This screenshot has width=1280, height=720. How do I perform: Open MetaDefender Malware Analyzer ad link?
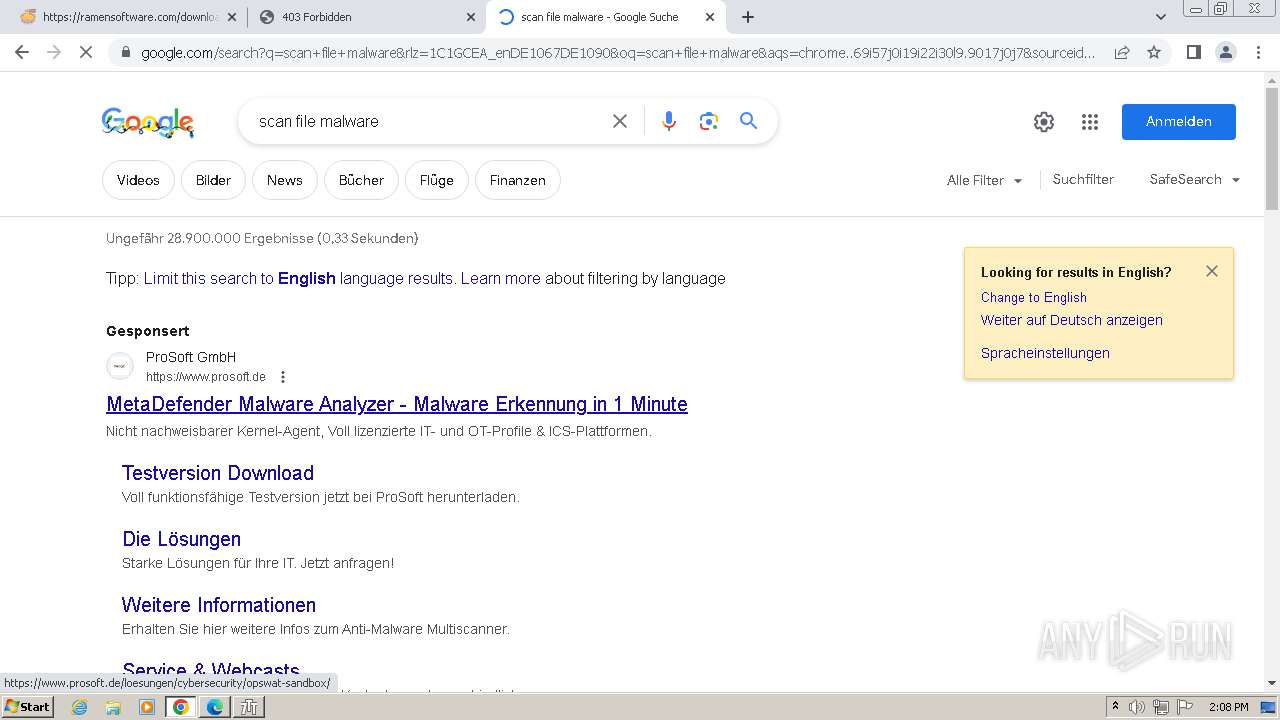pyautogui.click(x=397, y=404)
